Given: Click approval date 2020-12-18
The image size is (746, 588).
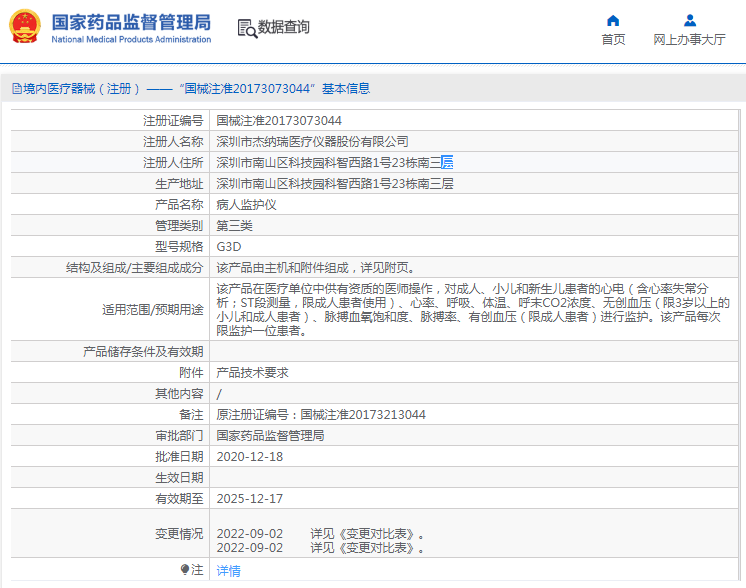Looking at the screenshot, I should coord(250,457).
